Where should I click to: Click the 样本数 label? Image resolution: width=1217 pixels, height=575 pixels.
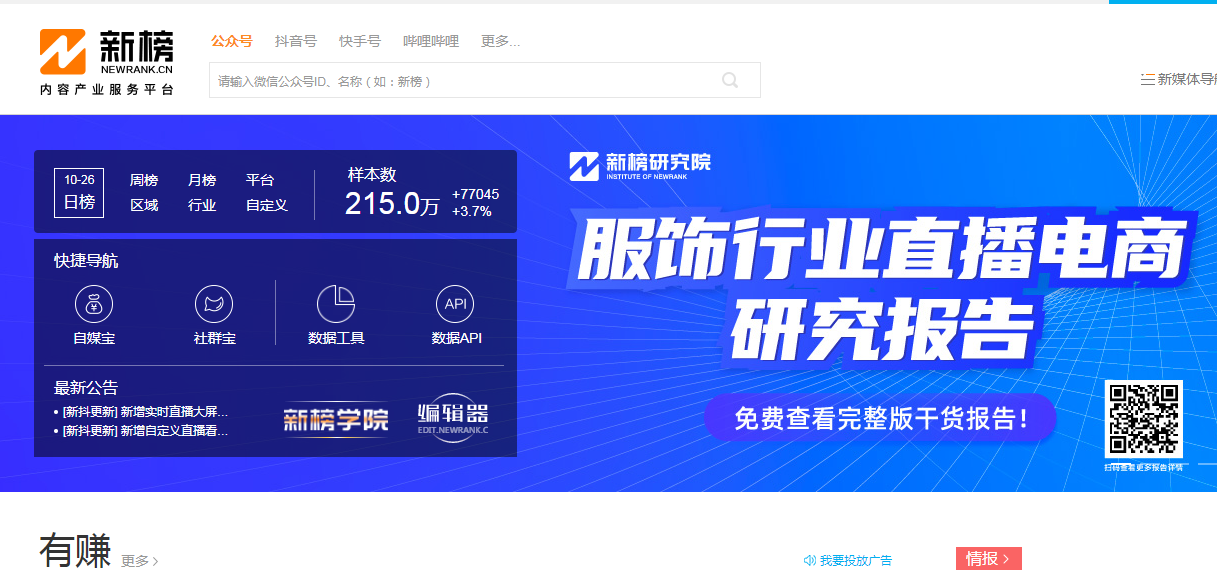(x=372, y=174)
